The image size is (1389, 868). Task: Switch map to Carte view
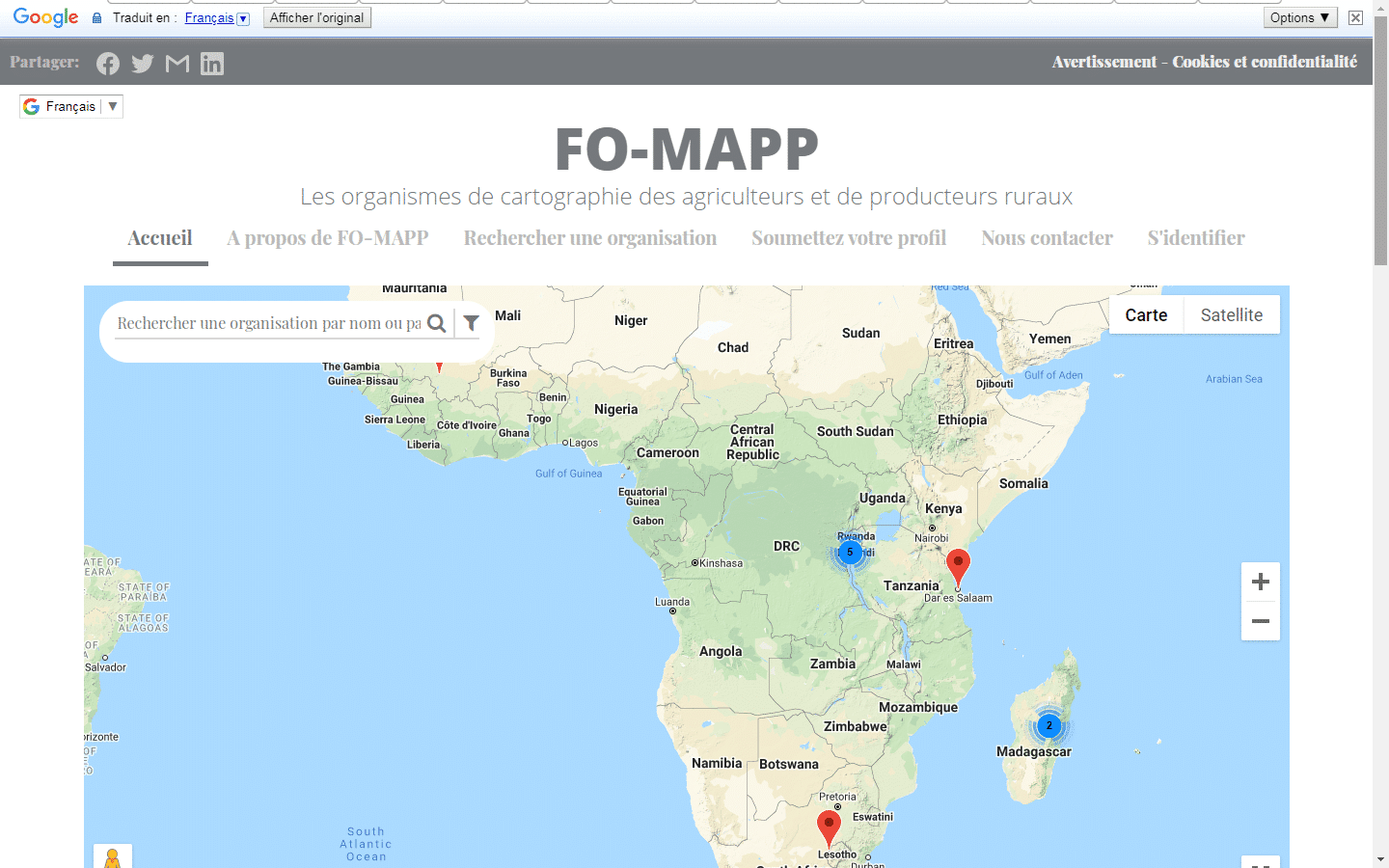(x=1146, y=315)
